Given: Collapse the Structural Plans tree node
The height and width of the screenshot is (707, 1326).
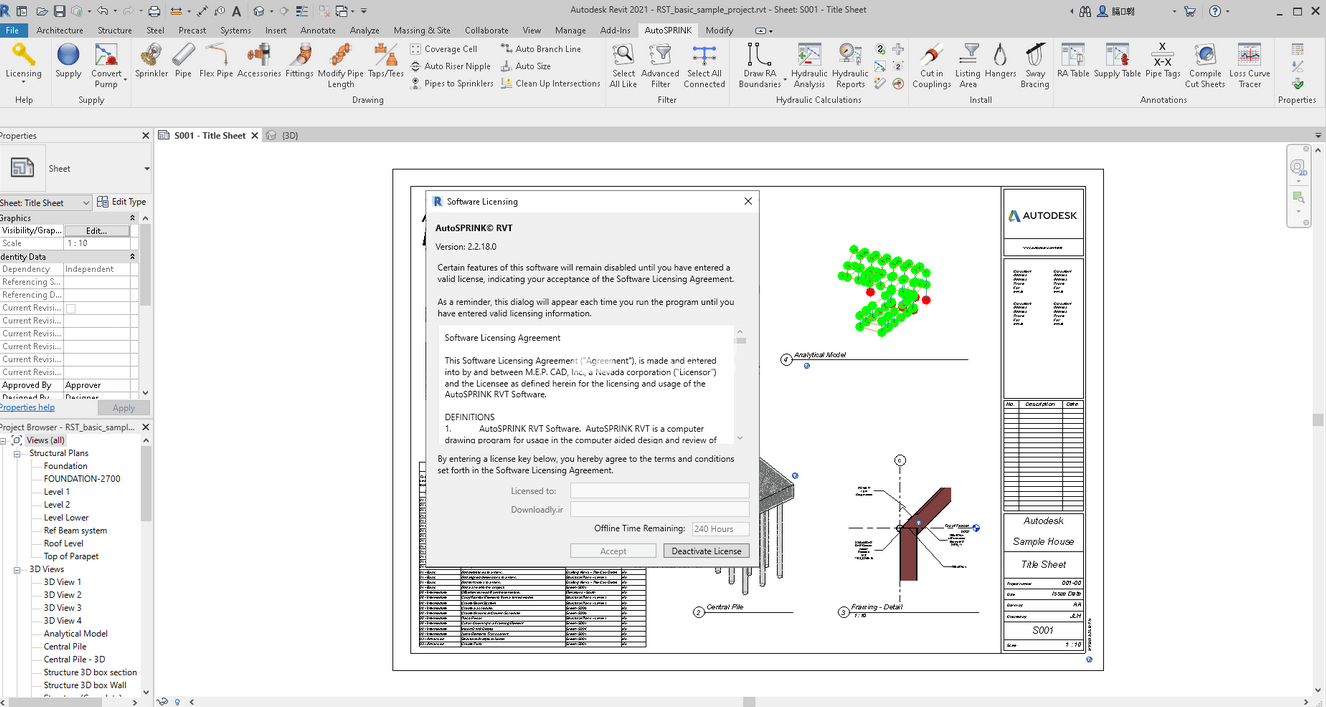Looking at the screenshot, I should pos(18,453).
